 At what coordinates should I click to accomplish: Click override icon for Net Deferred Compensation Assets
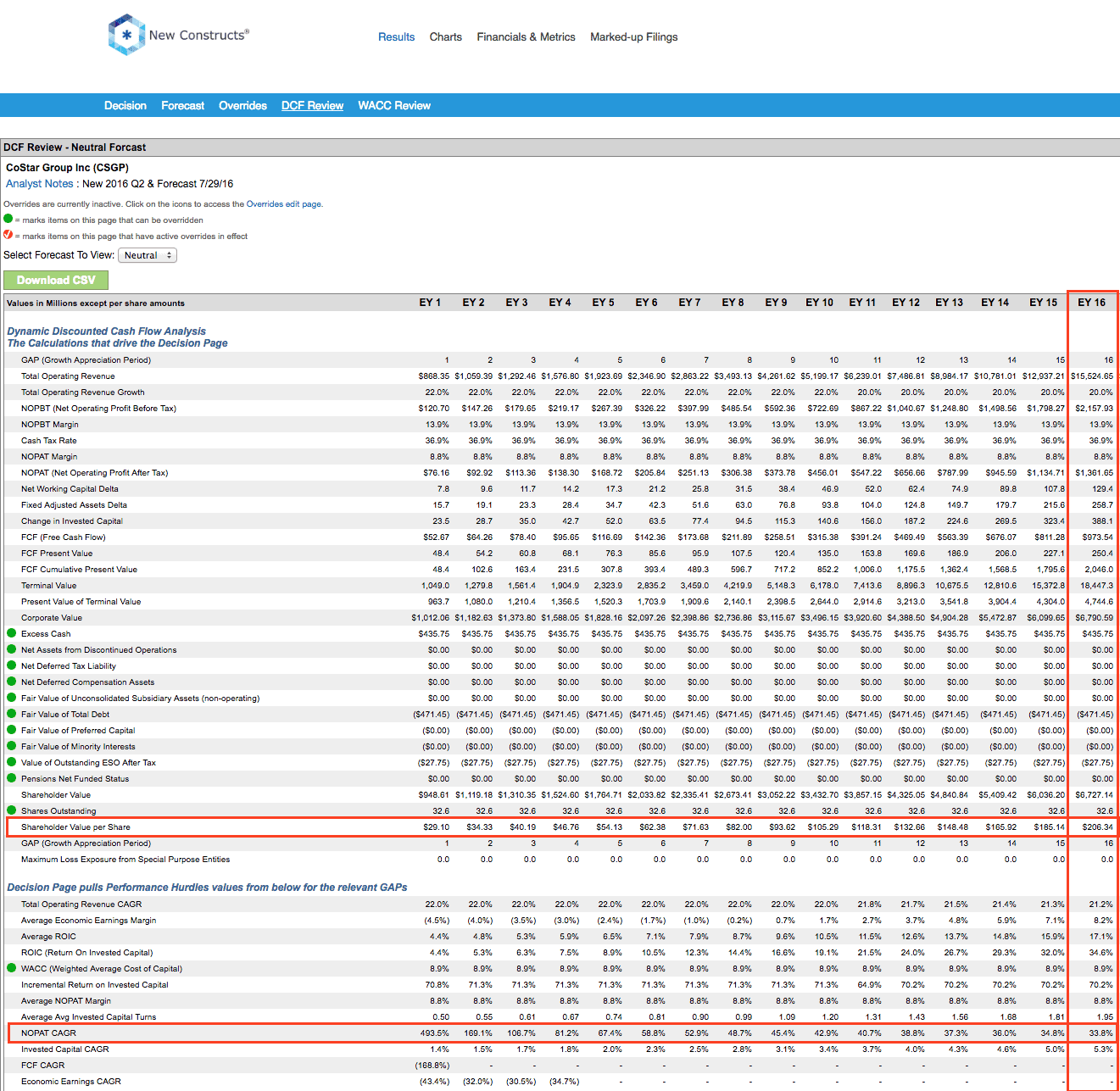click(x=12, y=682)
